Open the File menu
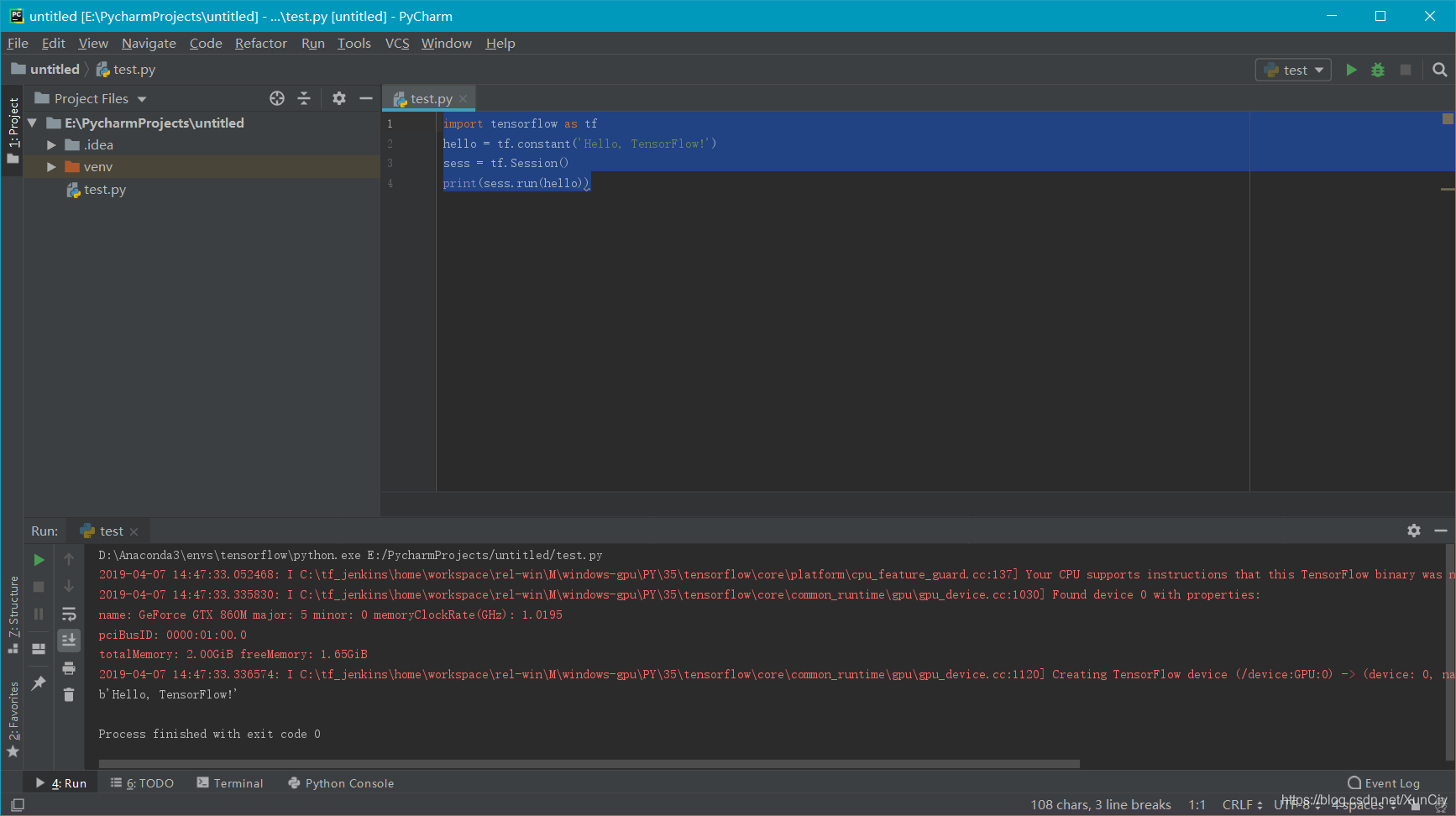The height and width of the screenshot is (816, 1456). [18, 43]
